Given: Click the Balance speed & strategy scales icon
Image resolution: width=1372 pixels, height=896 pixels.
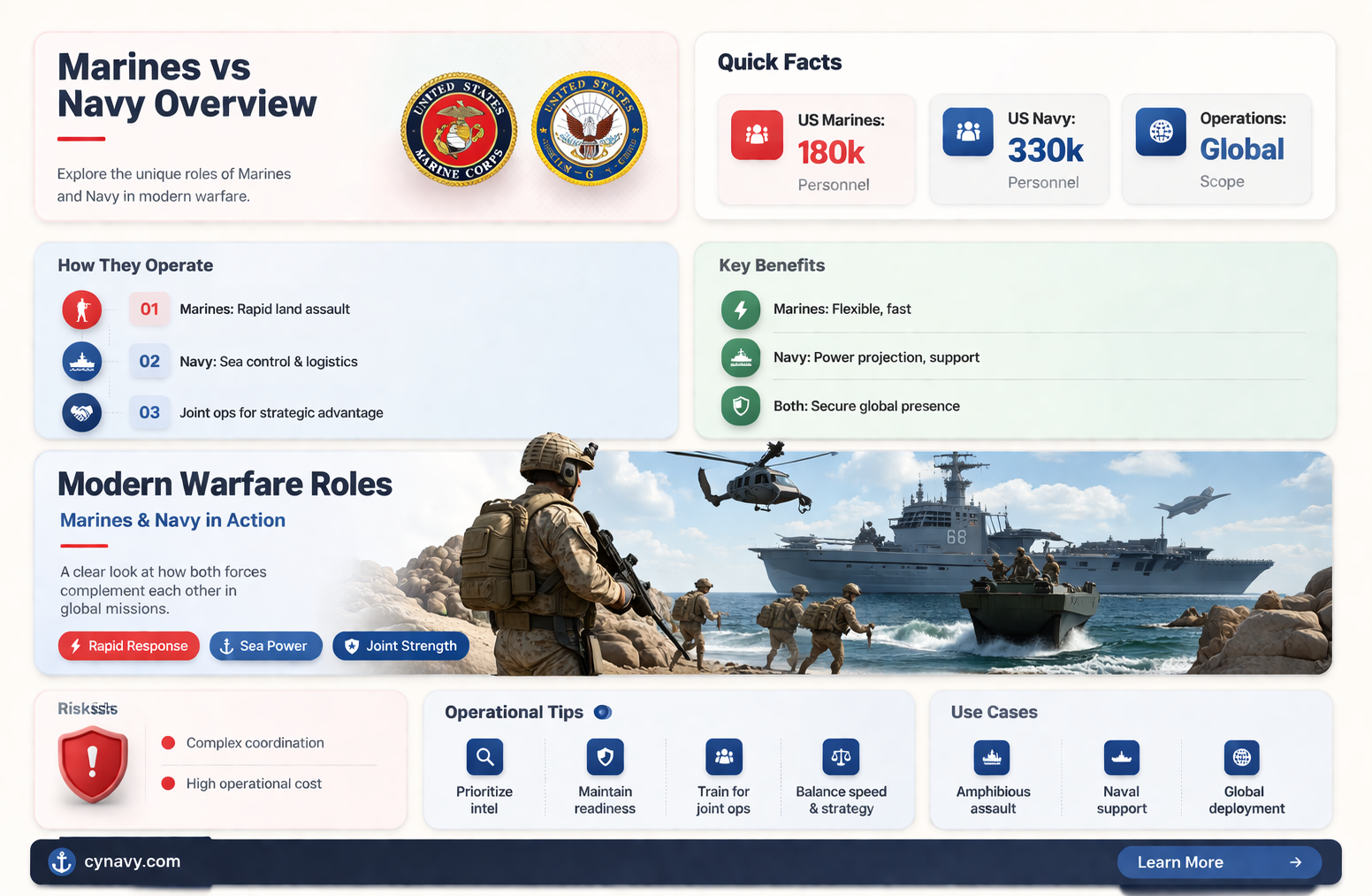Looking at the screenshot, I should pyautogui.click(x=841, y=757).
